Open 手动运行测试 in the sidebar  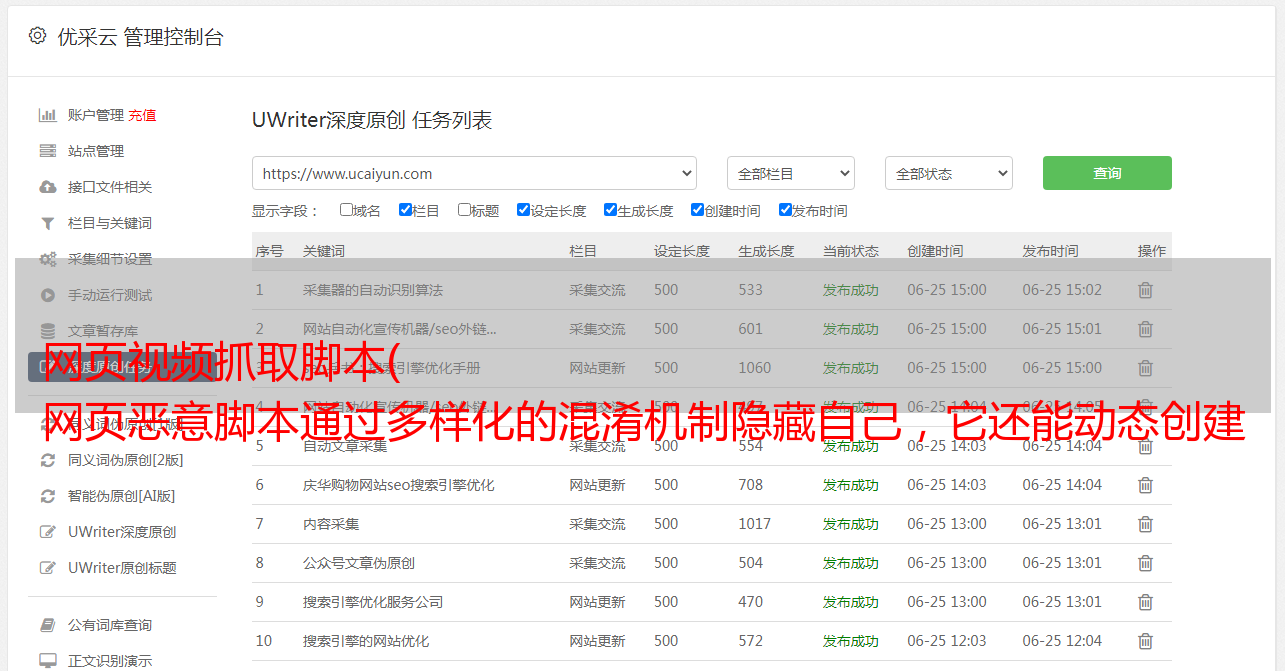click(110, 295)
